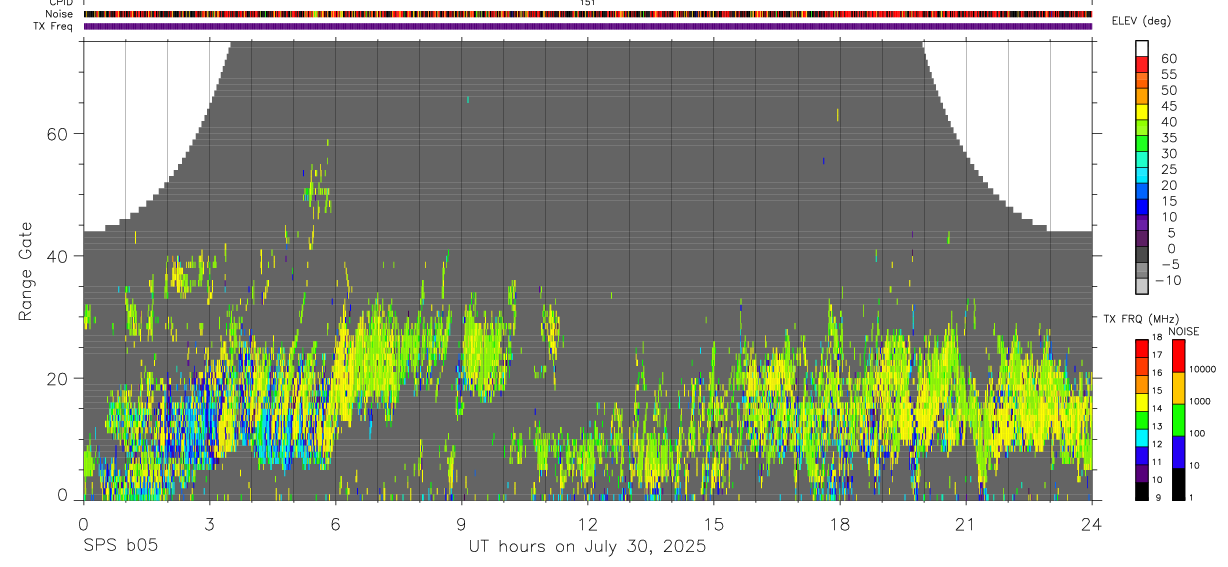Click '1000' in the NOISE legend
The image size is (1228, 567).
point(1200,401)
